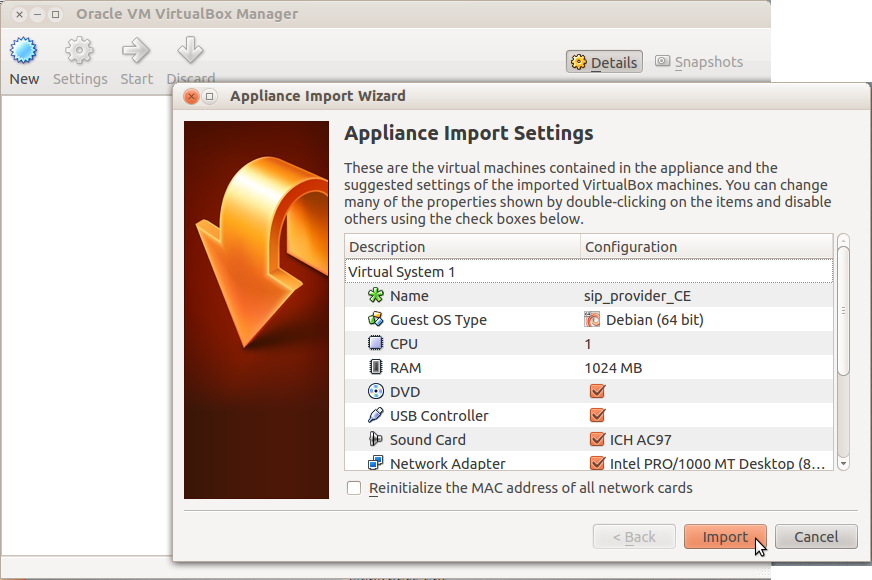This screenshot has width=872, height=580.
Task: Click the RAM memory icon
Action: tap(376, 367)
